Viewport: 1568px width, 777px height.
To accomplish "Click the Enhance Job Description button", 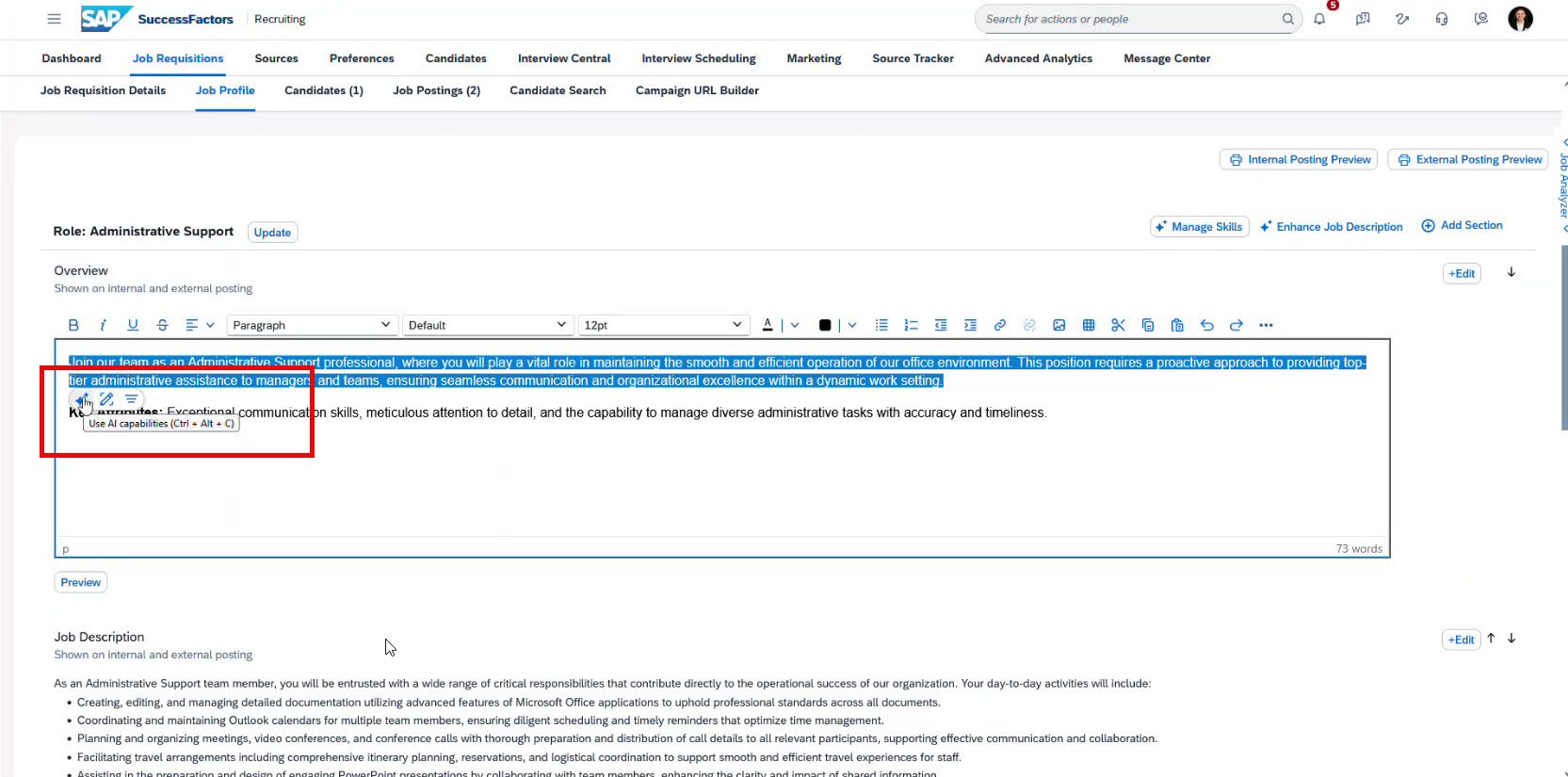I will coord(1331,227).
